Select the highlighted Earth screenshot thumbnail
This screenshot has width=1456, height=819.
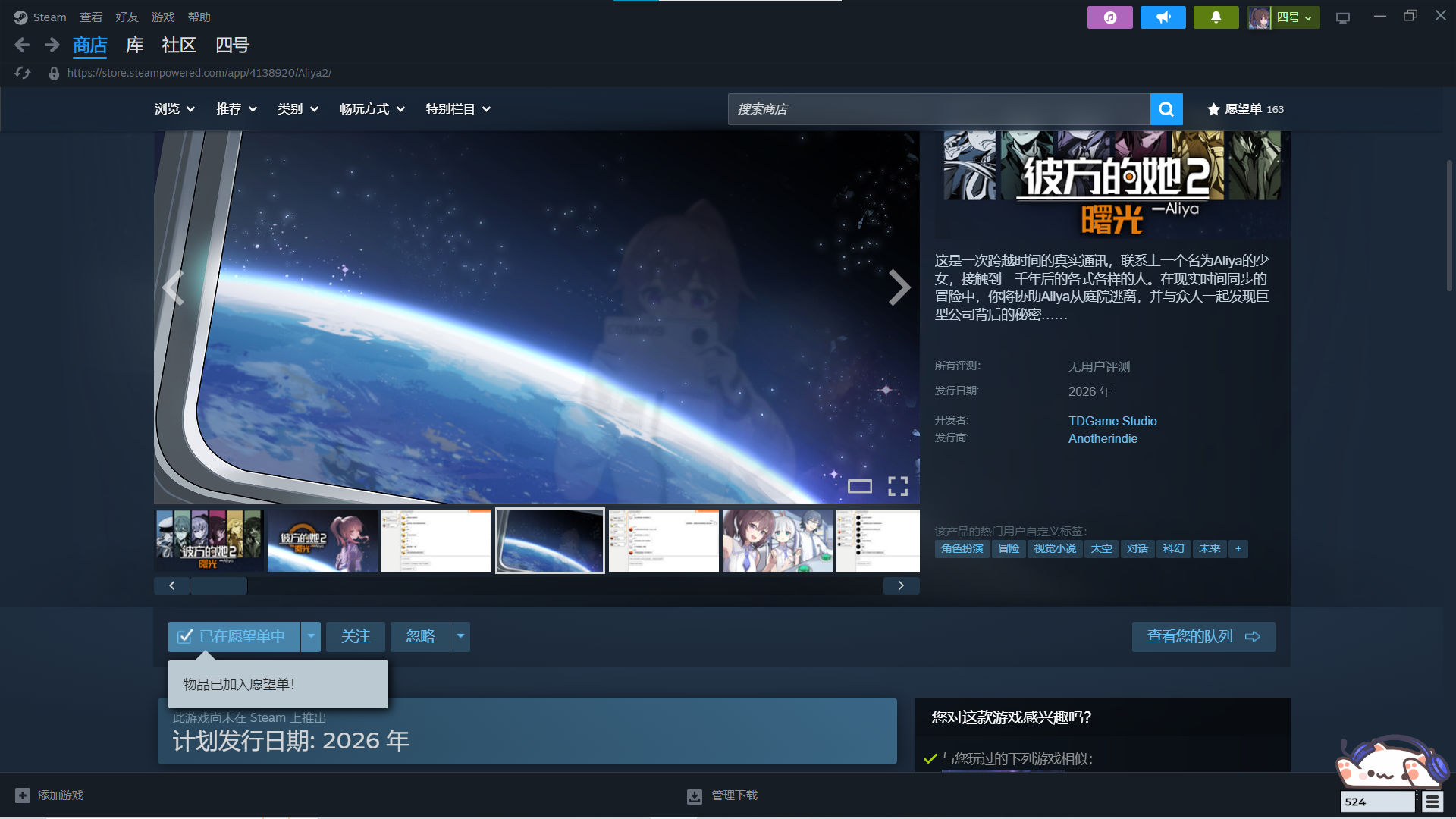click(x=550, y=541)
